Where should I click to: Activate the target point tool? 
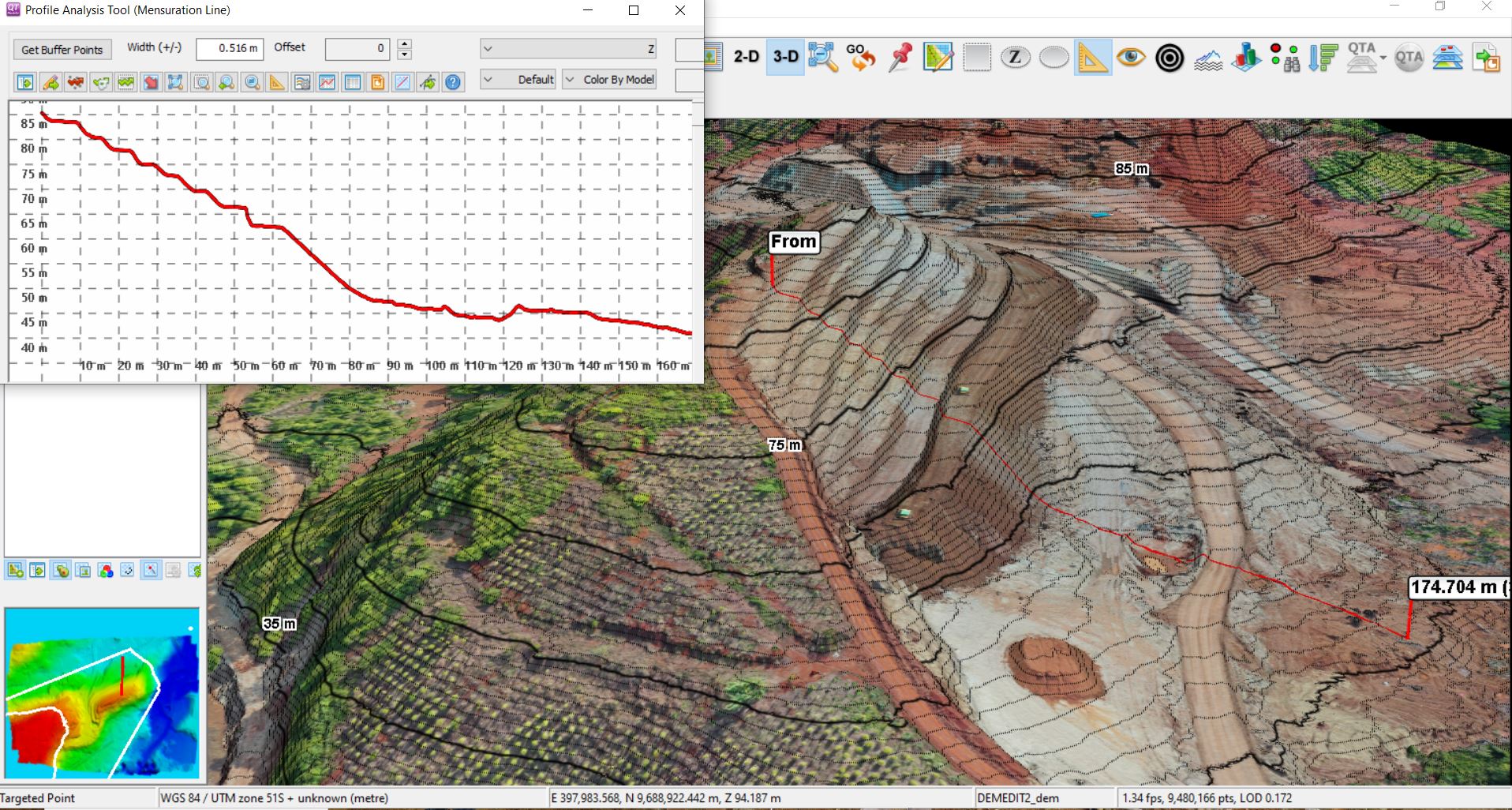click(1169, 57)
